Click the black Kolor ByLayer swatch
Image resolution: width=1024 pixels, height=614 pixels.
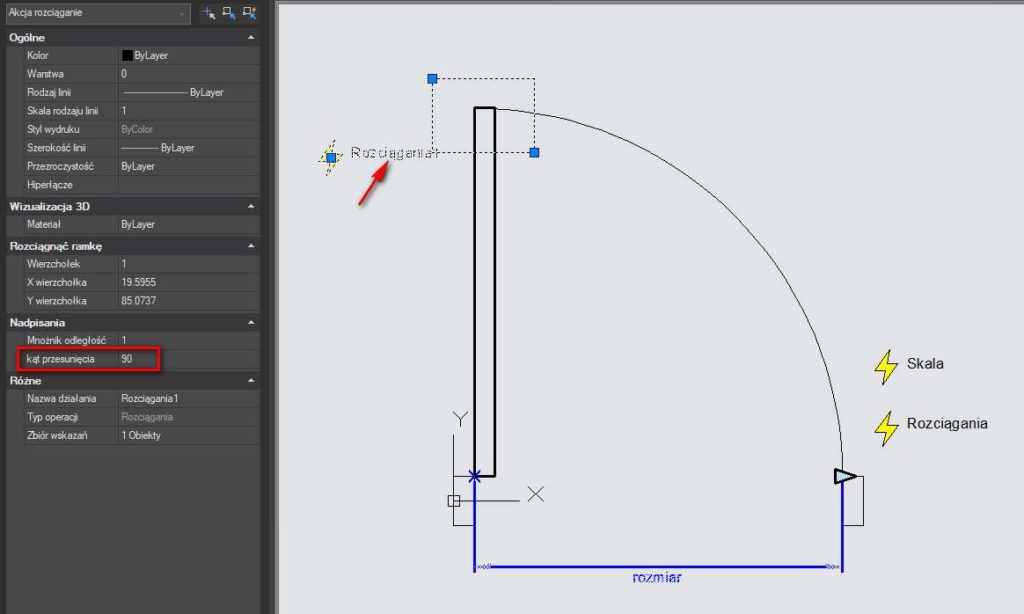coord(127,56)
